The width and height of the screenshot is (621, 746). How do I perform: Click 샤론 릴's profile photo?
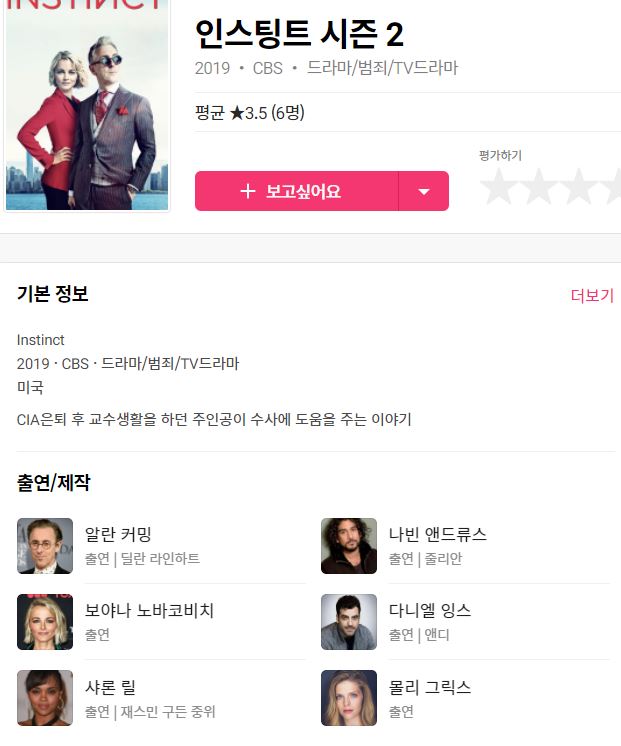[x=45, y=698]
